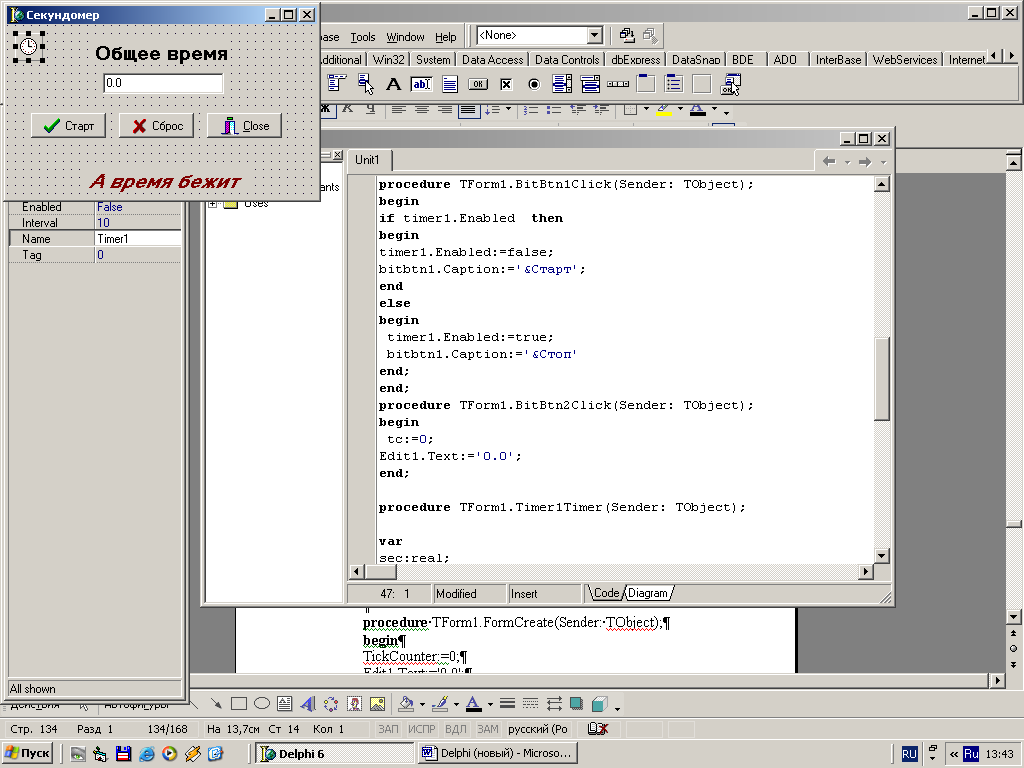The height and width of the screenshot is (768, 1024).
Task: Select the CheckBox component in the palette
Action: pyautogui.click(x=506, y=85)
